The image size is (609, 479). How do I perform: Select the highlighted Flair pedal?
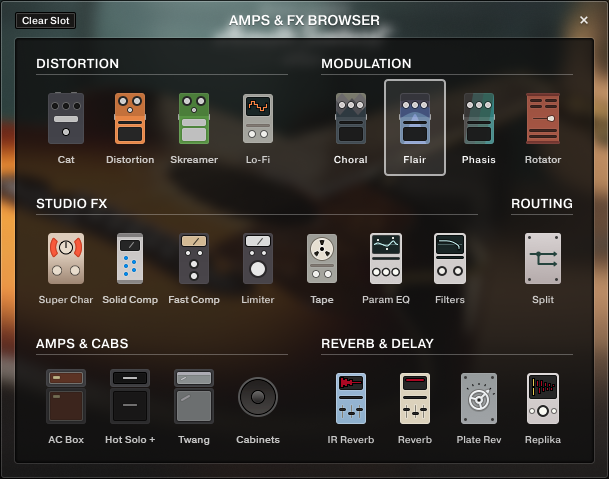coord(415,120)
